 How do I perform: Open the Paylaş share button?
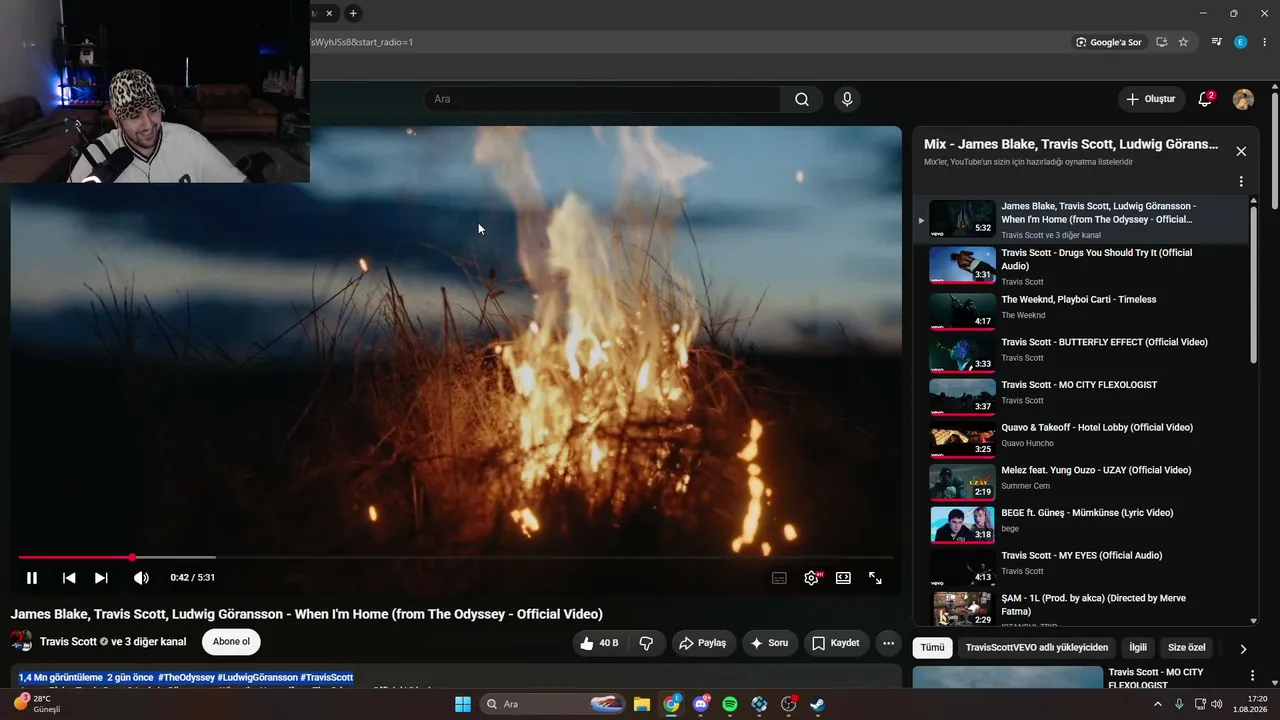[704, 643]
